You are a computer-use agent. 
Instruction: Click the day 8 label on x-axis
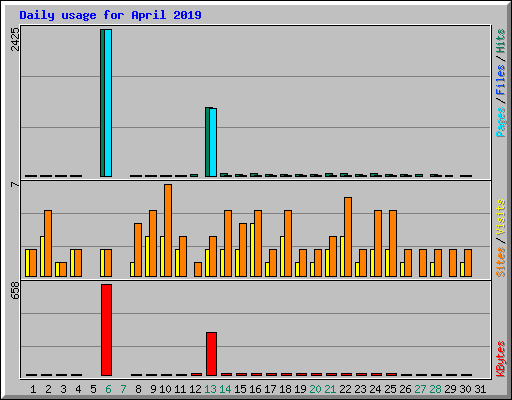tap(138, 389)
